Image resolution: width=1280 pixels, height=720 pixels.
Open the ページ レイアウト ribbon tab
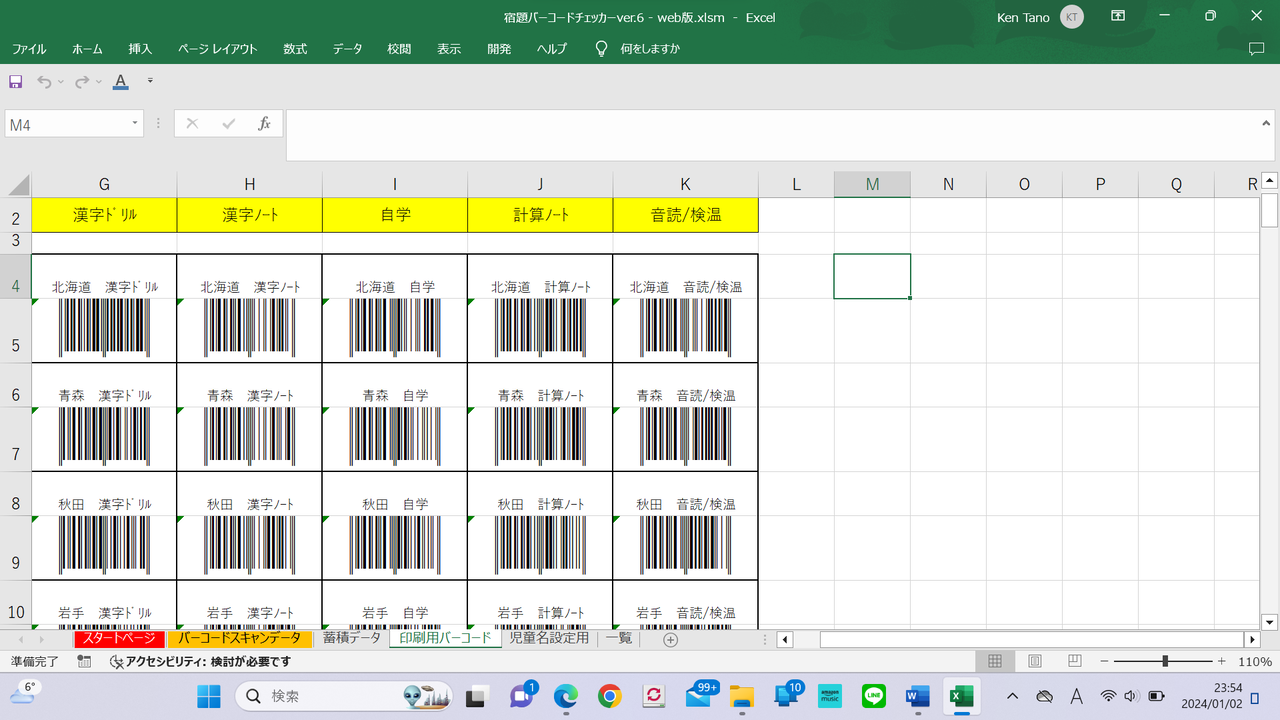218,48
